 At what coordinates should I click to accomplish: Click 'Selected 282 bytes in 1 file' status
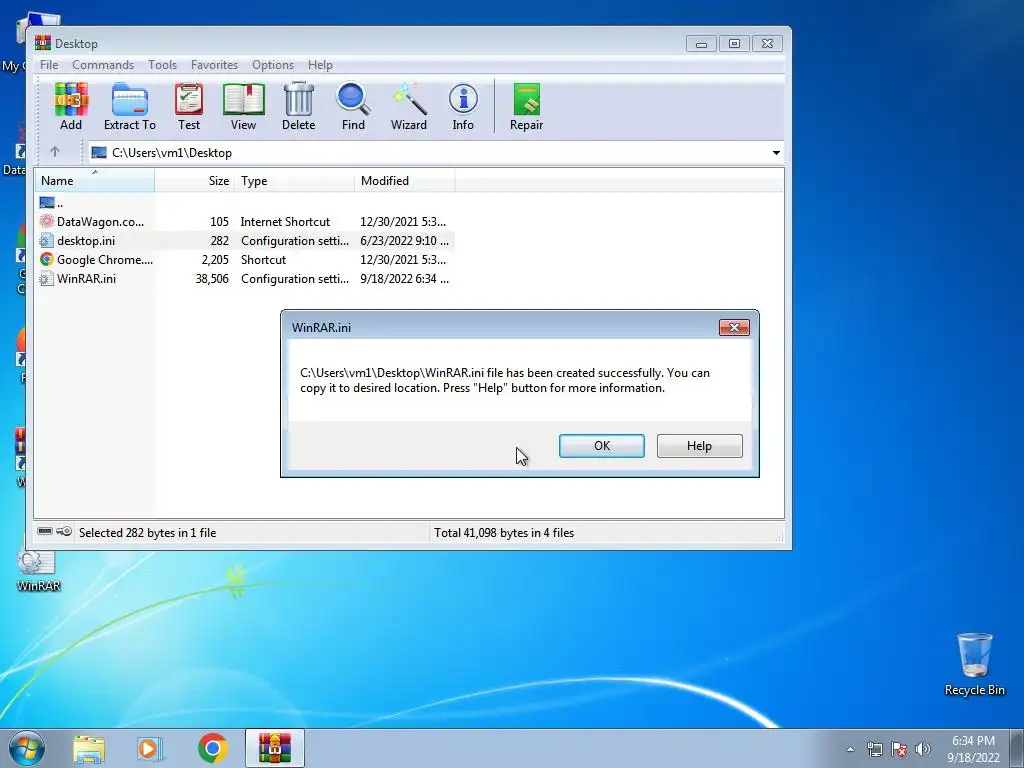[x=148, y=532]
